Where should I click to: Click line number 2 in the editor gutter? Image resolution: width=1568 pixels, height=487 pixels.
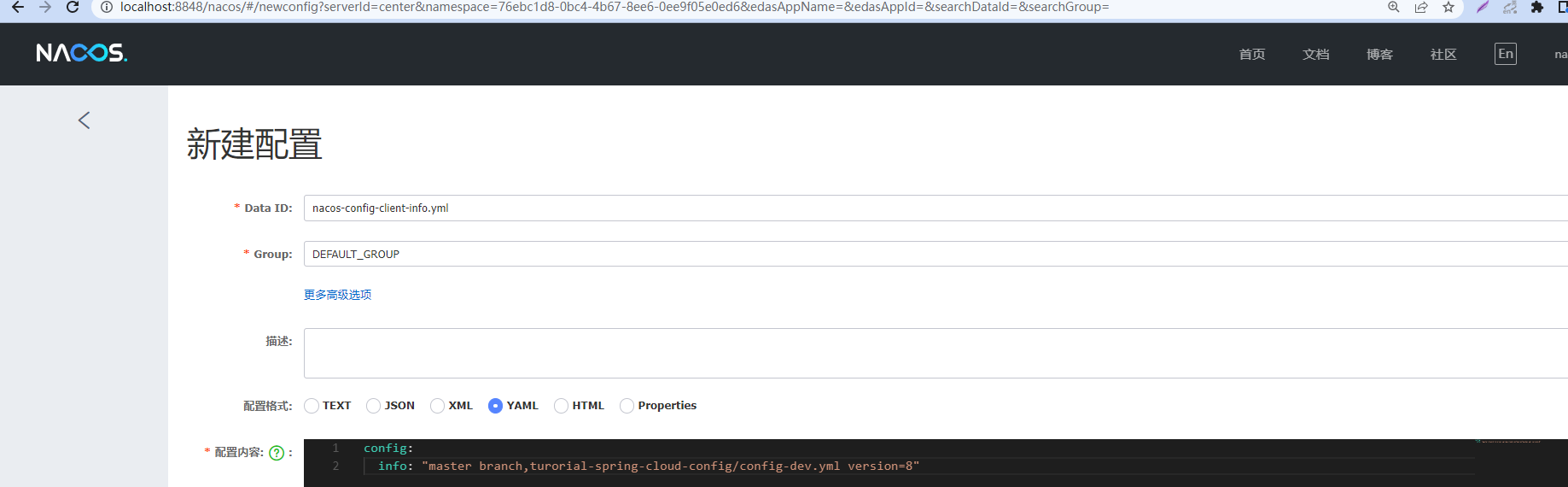(335, 466)
